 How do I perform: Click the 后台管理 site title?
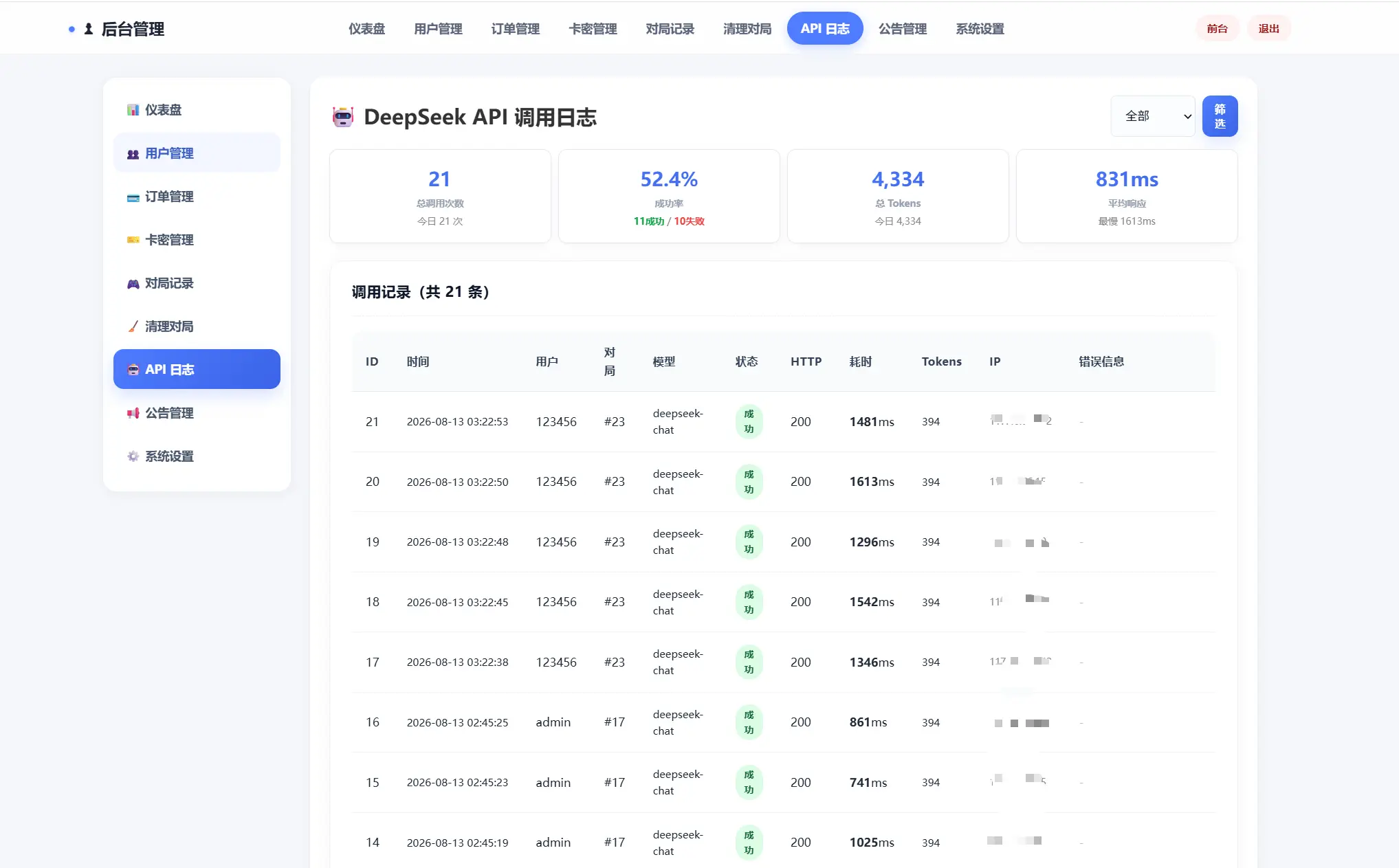[133, 29]
